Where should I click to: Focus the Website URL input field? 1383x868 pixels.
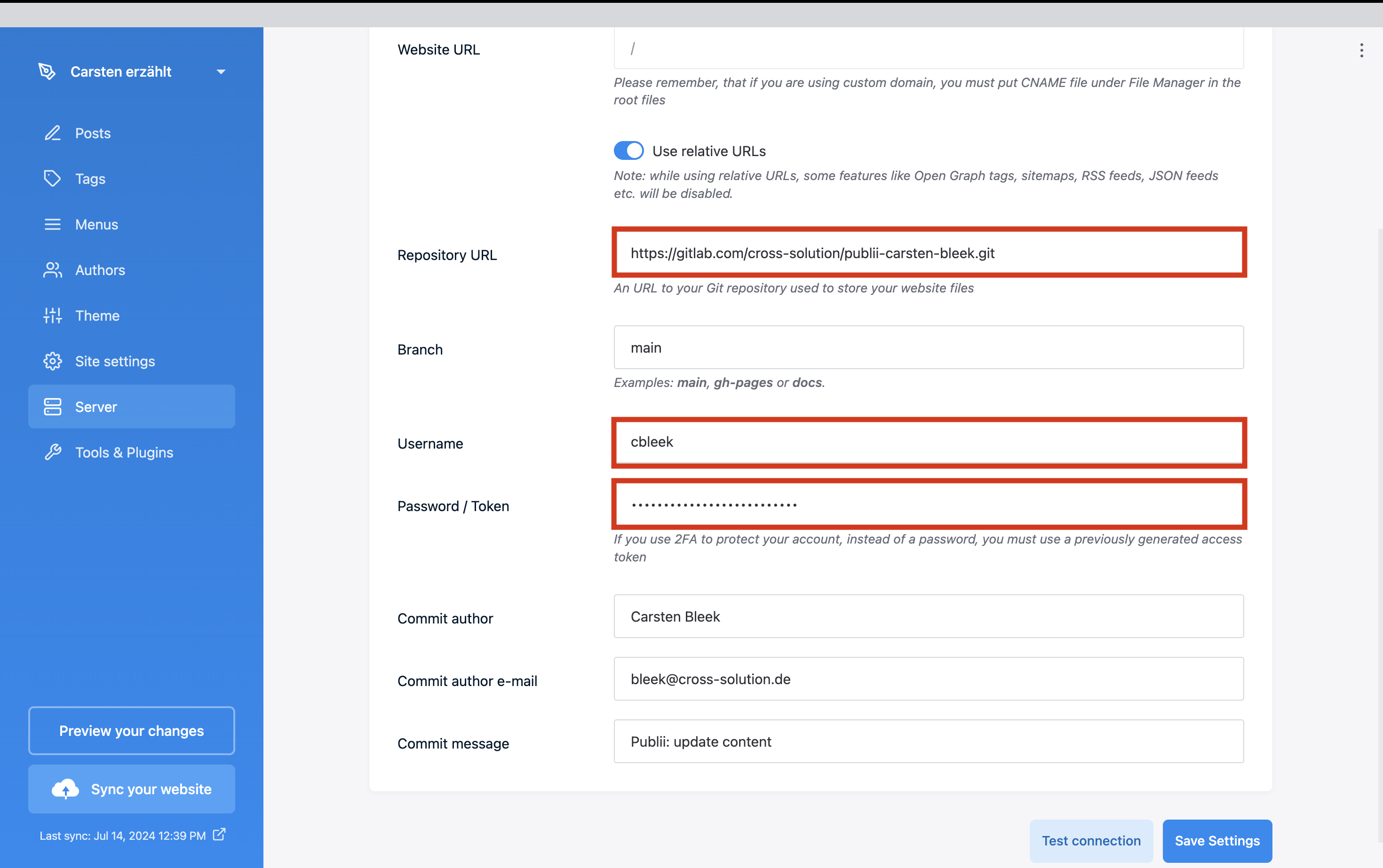[x=929, y=48]
